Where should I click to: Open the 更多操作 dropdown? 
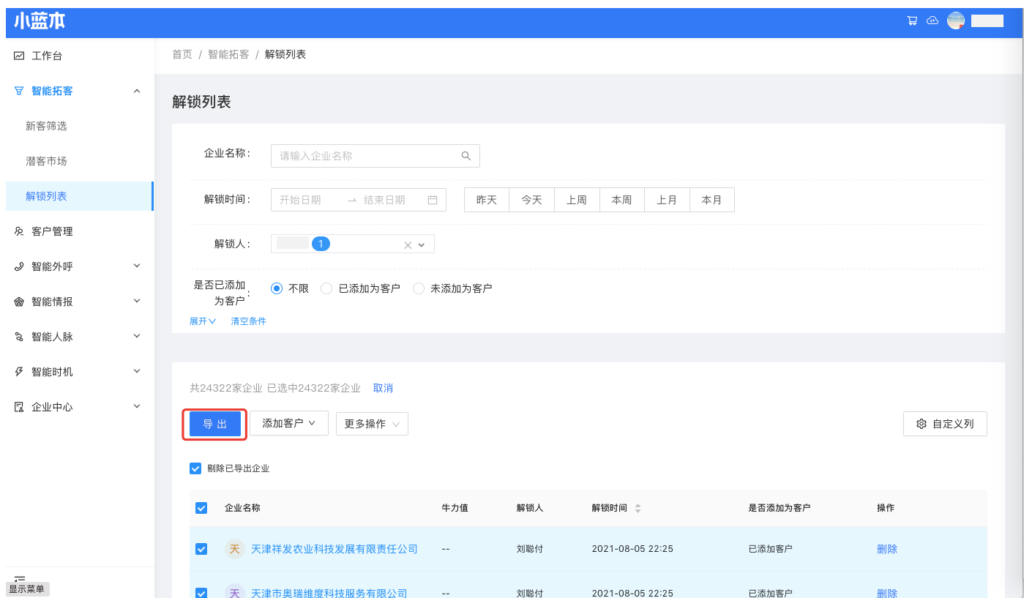(x=371, y=424)
